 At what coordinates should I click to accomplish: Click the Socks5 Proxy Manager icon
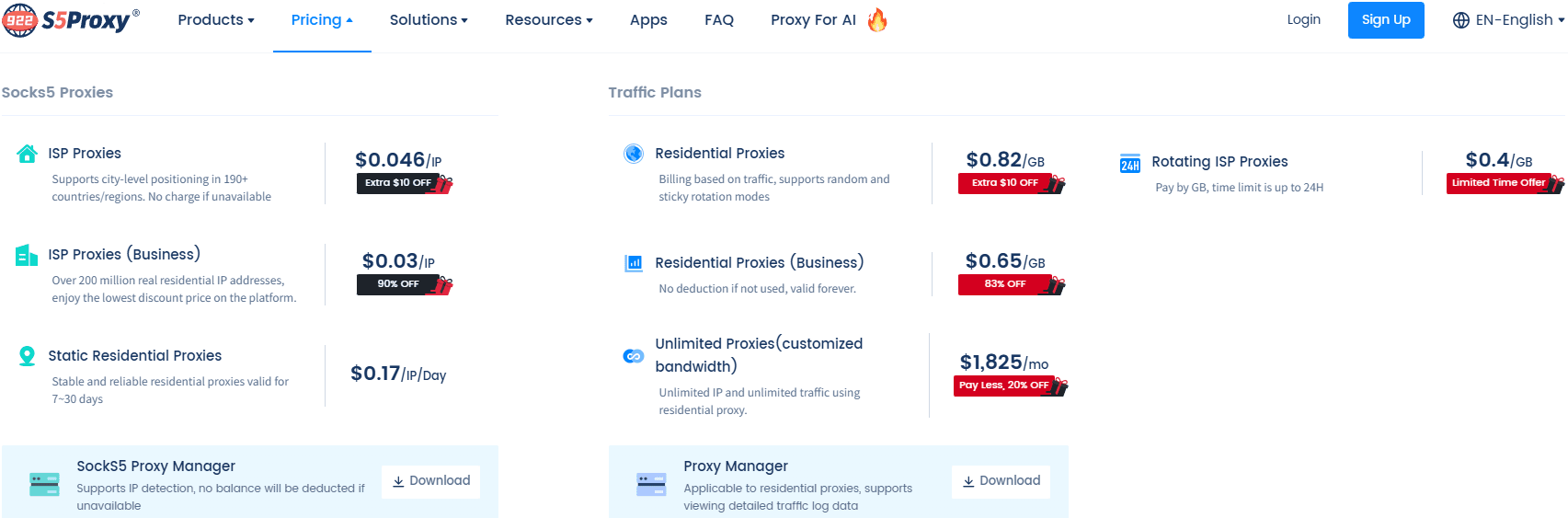coord(44,484)
